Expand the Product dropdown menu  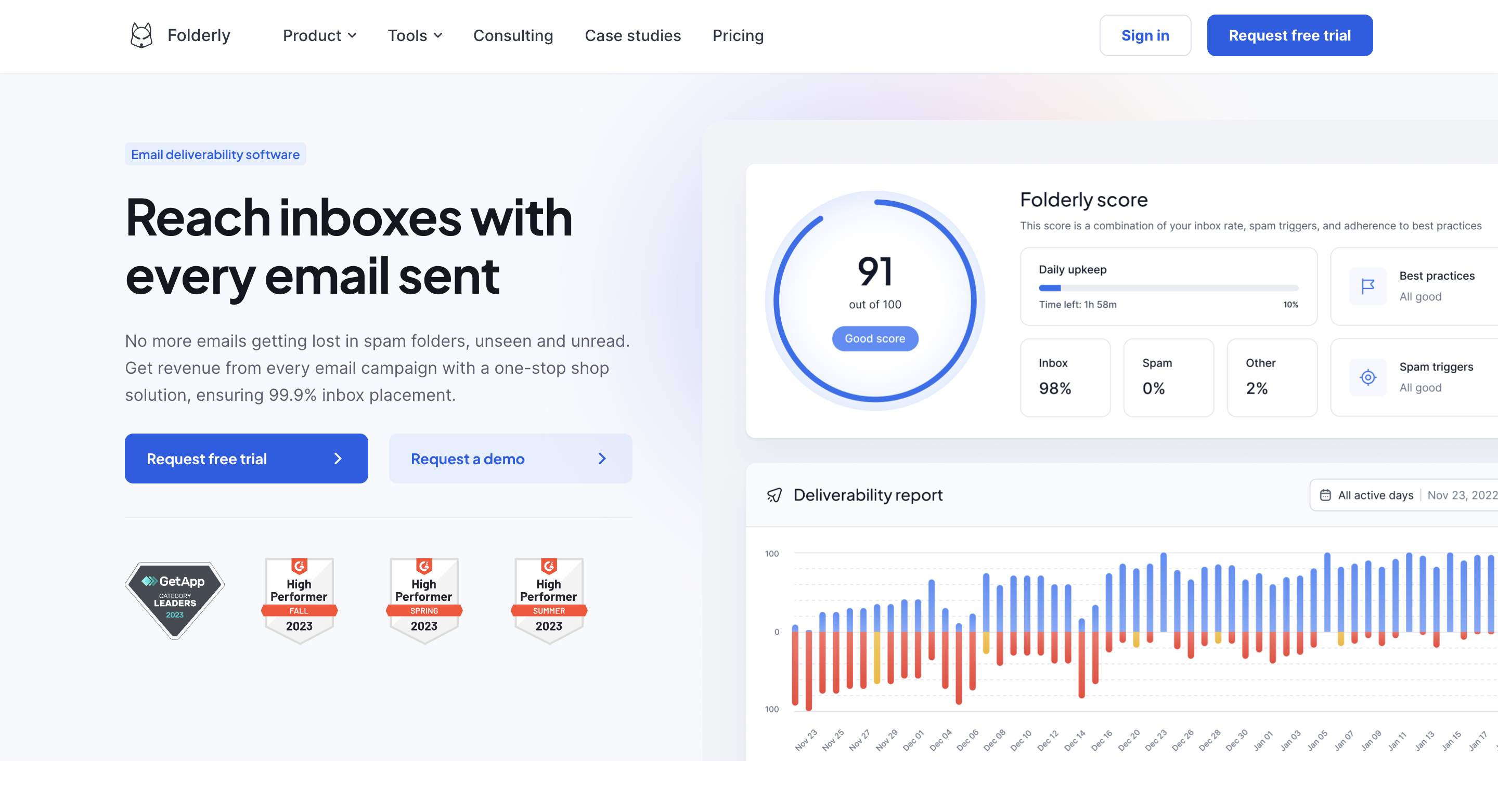pos(319,35)
